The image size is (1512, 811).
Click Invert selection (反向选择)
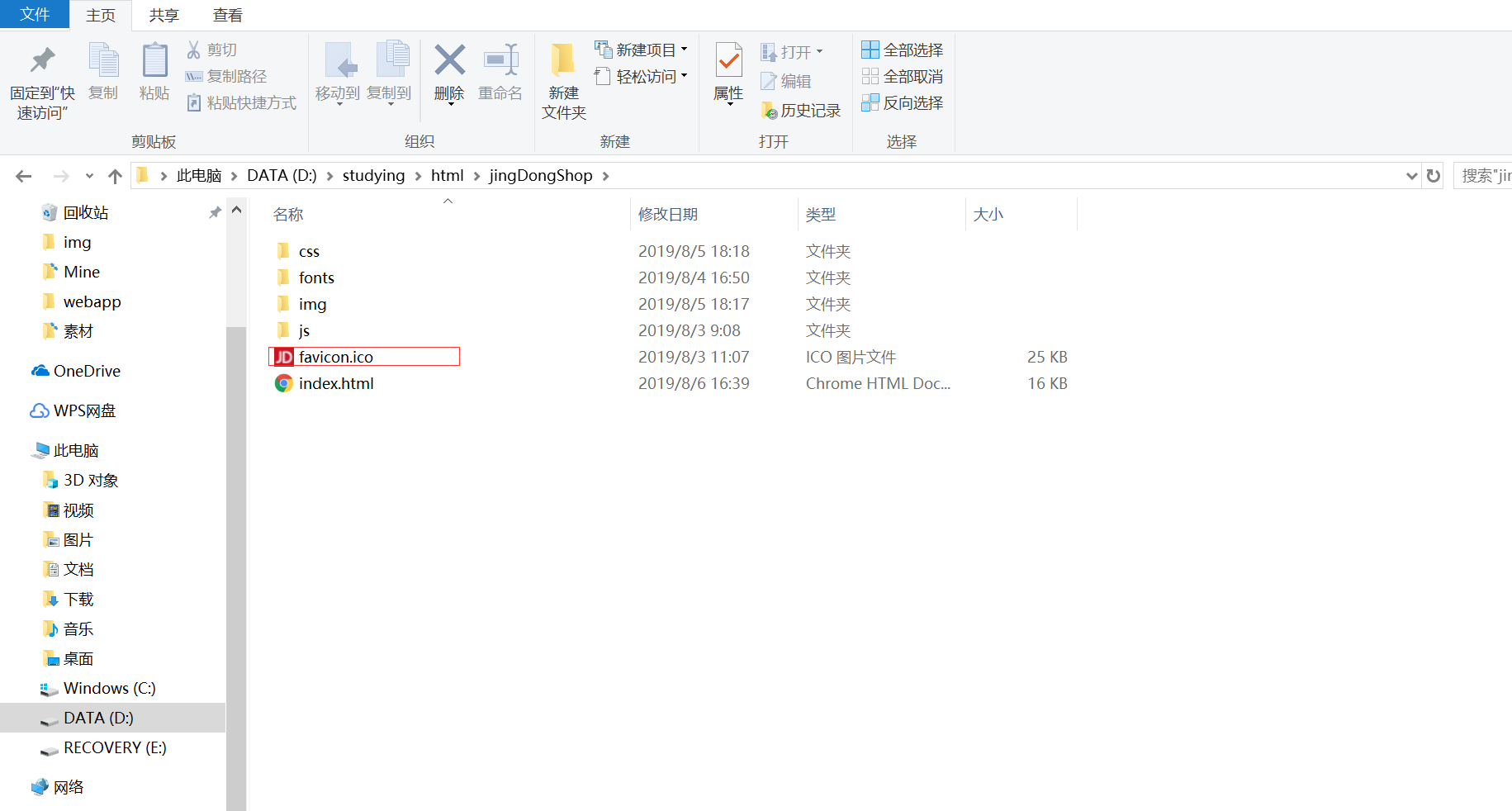tap(902, 103)
